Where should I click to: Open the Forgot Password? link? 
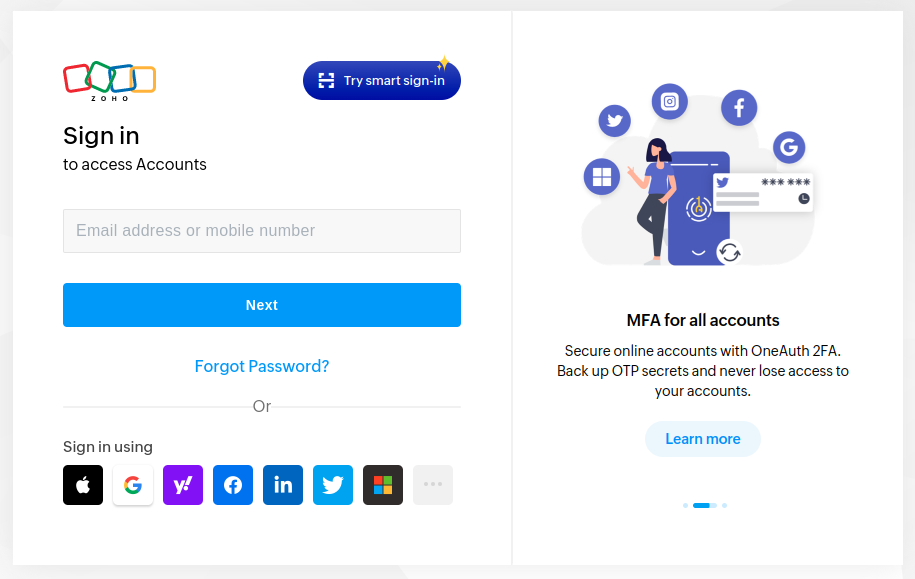pos(262,367)
